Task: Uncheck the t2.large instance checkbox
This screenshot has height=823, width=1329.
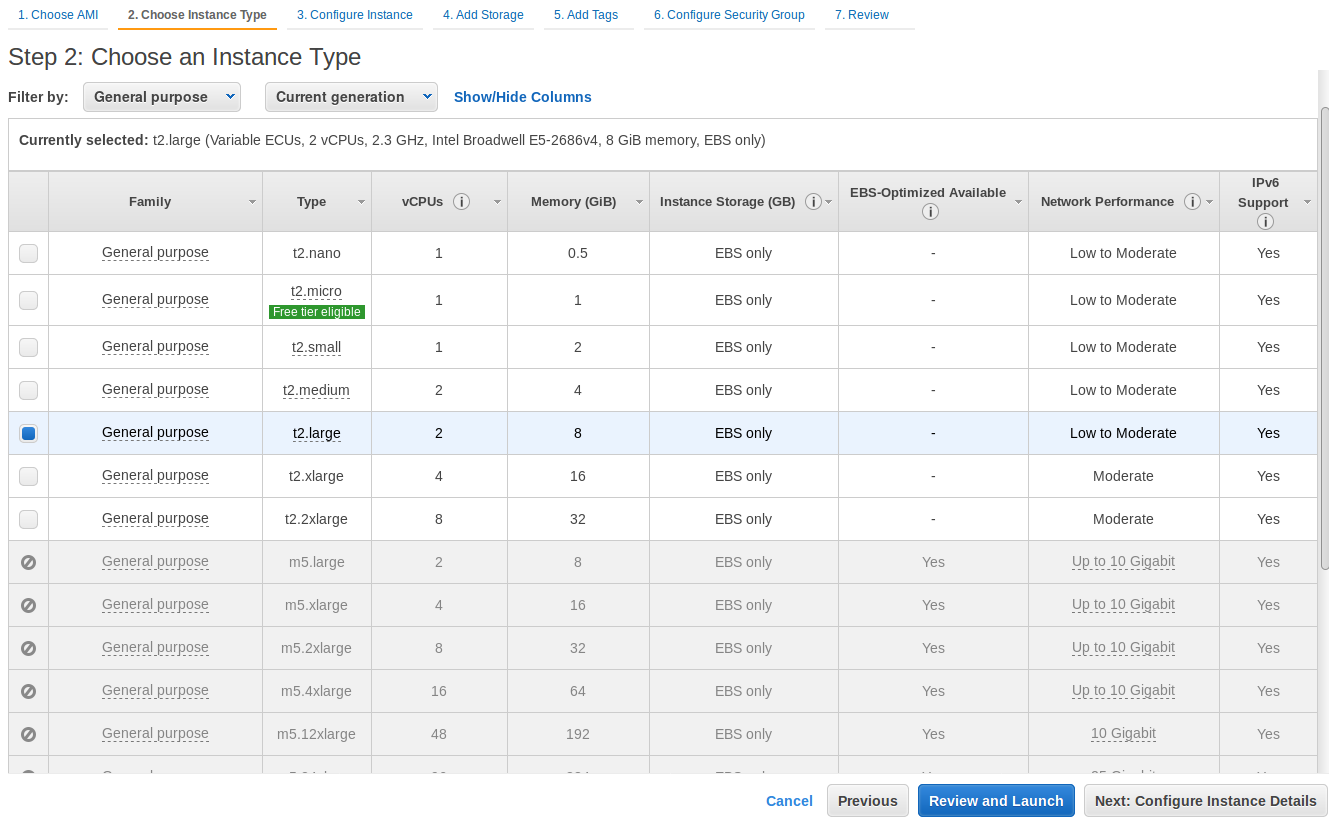Action: coord(28,433)
